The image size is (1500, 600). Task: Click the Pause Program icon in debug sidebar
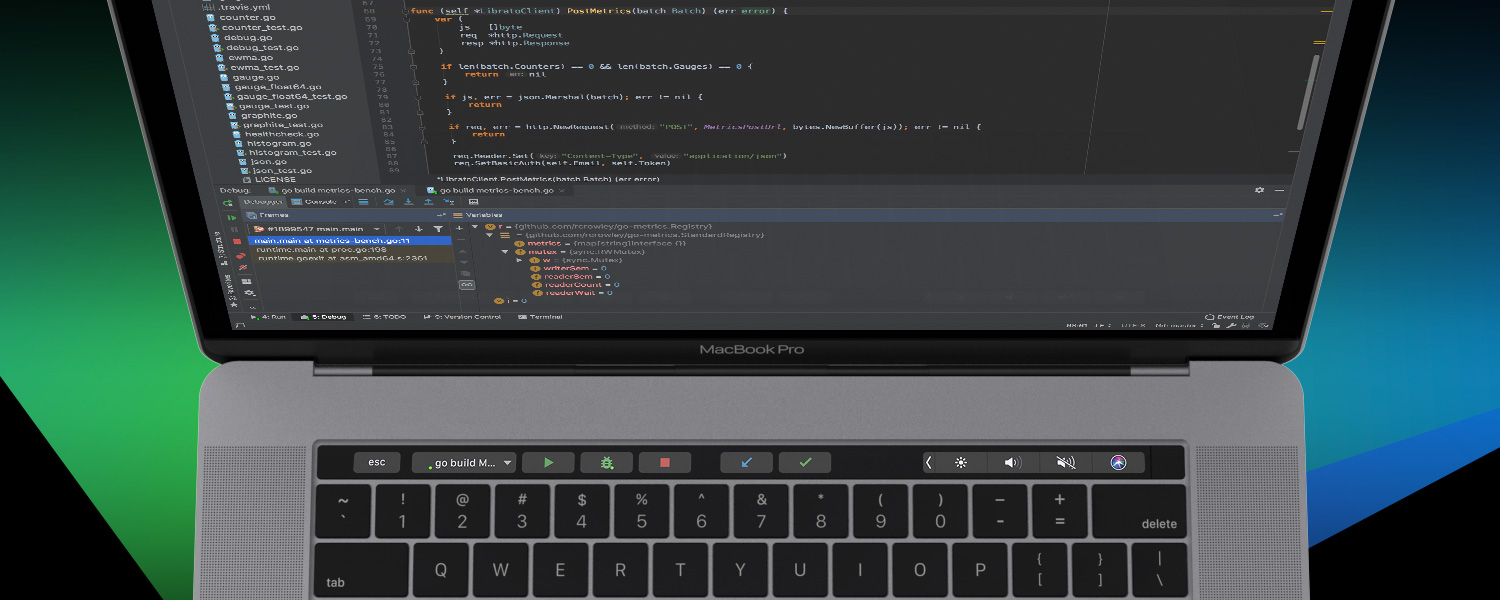(x=234, y=230)
